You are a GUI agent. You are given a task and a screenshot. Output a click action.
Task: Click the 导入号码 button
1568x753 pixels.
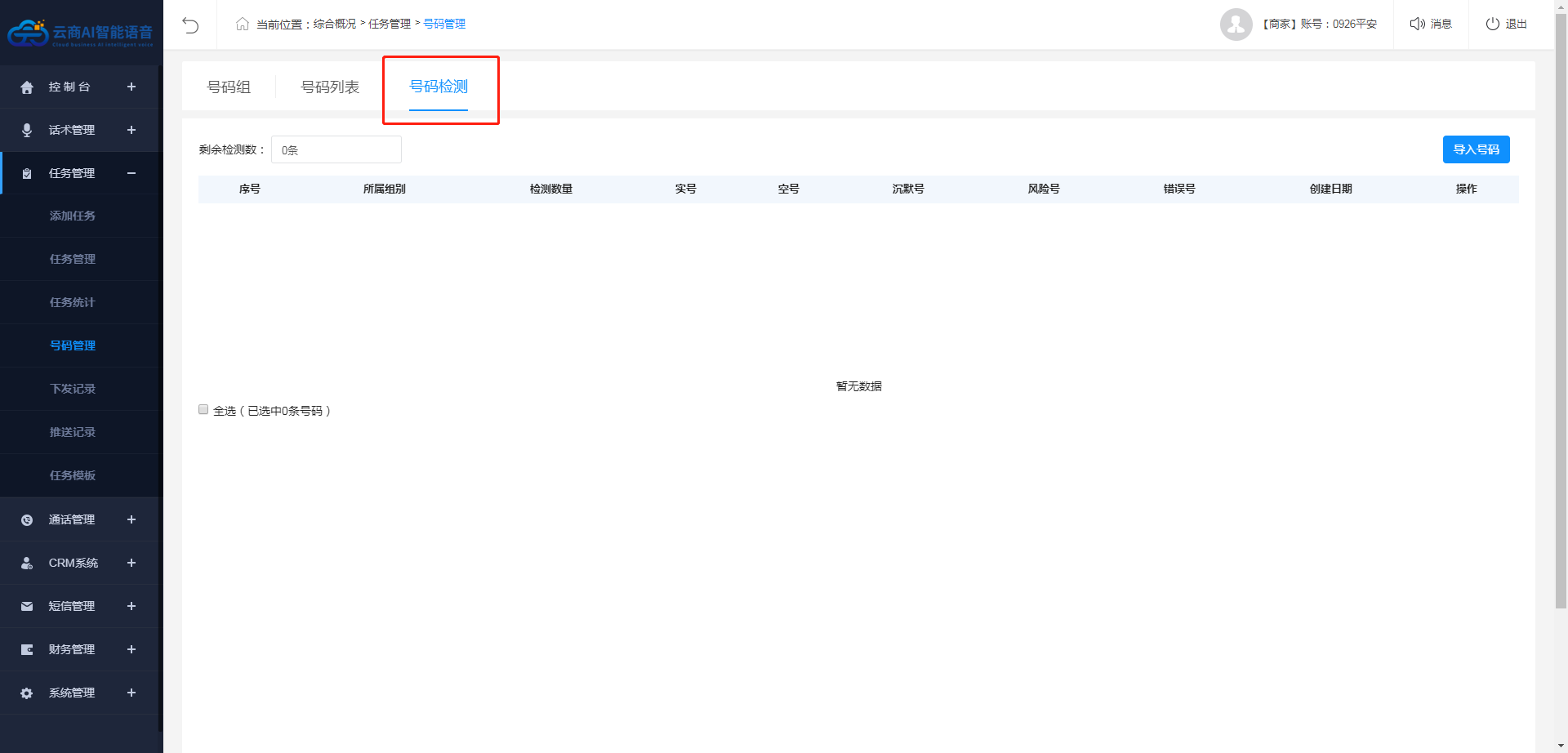pos(1476,149)
